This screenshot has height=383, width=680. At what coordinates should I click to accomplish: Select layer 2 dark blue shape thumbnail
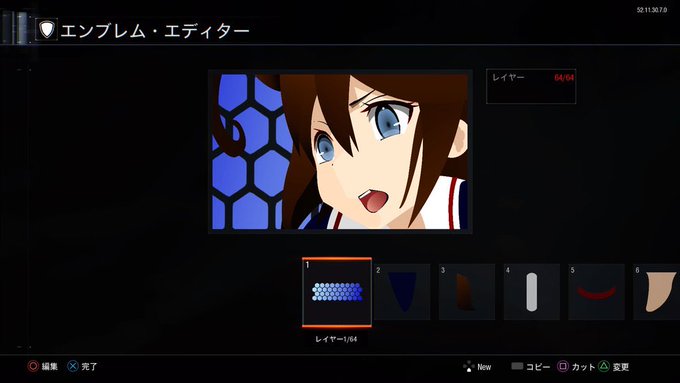(x=402, y=292)
